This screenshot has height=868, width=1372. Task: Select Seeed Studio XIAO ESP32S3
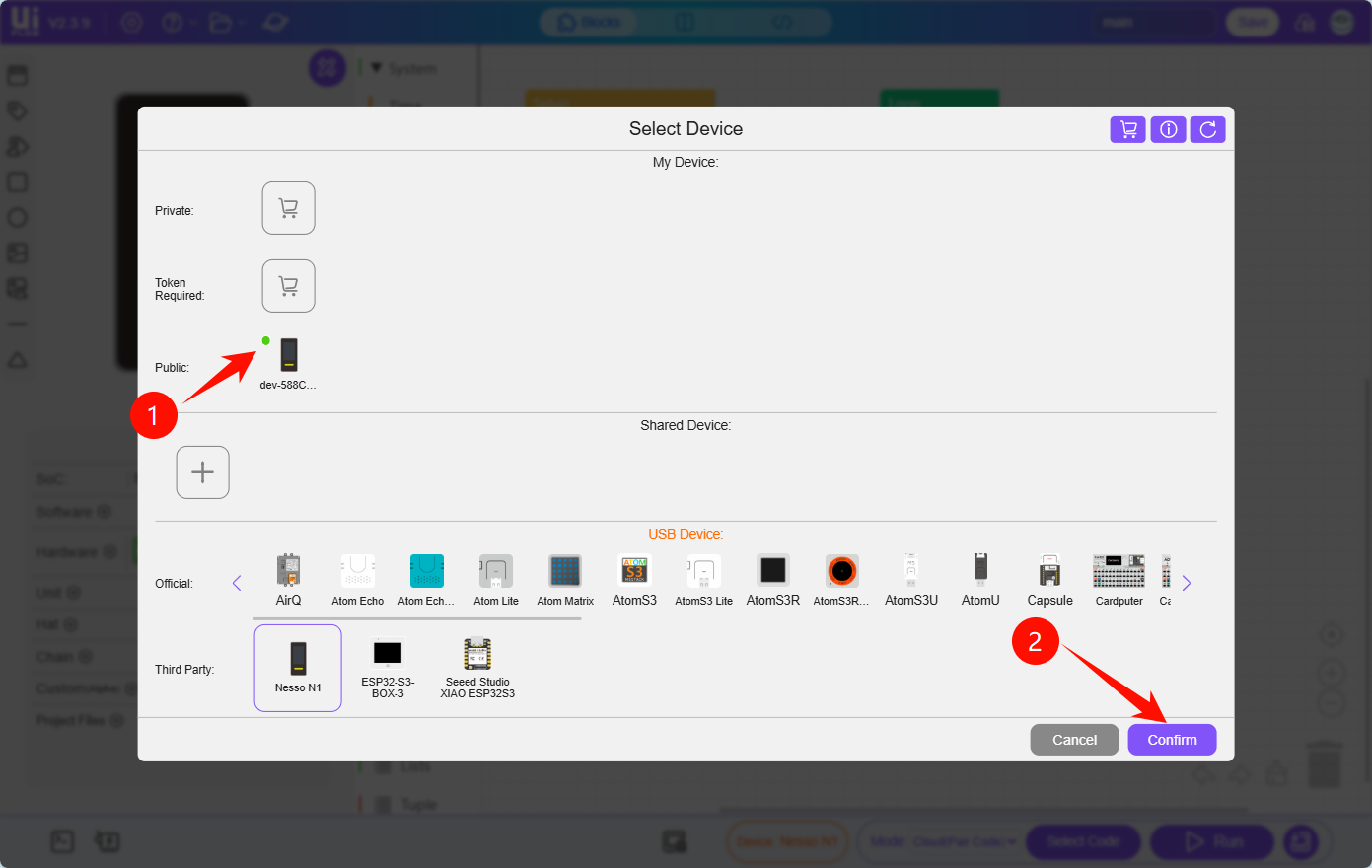(x=477, y=668)
